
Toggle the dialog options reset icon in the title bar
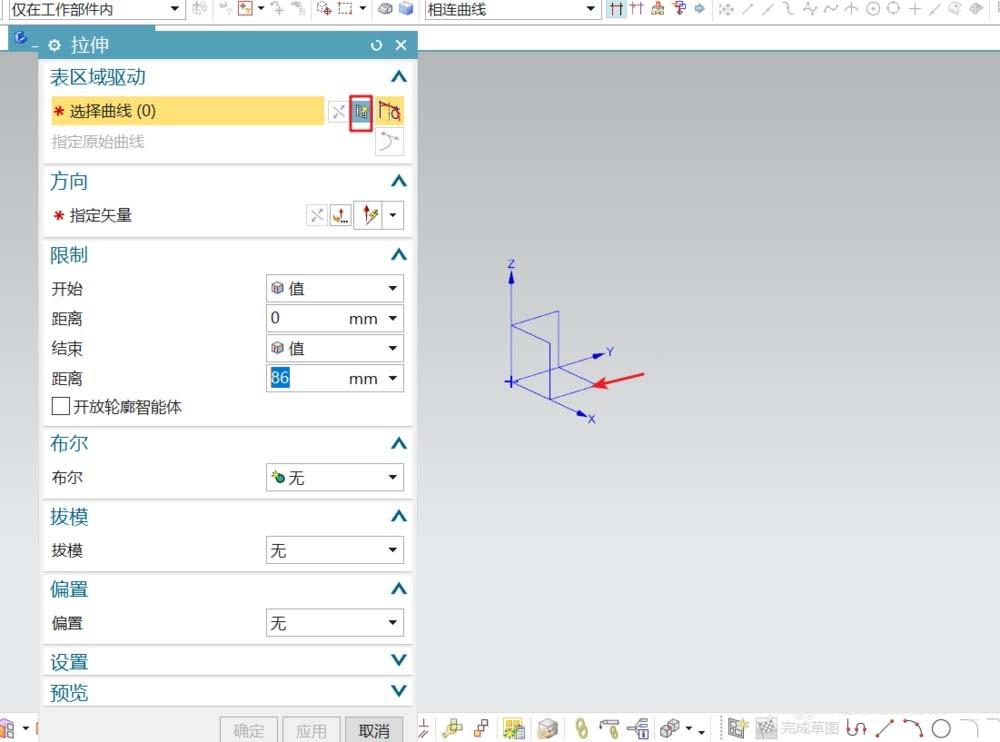pos(375,45)
